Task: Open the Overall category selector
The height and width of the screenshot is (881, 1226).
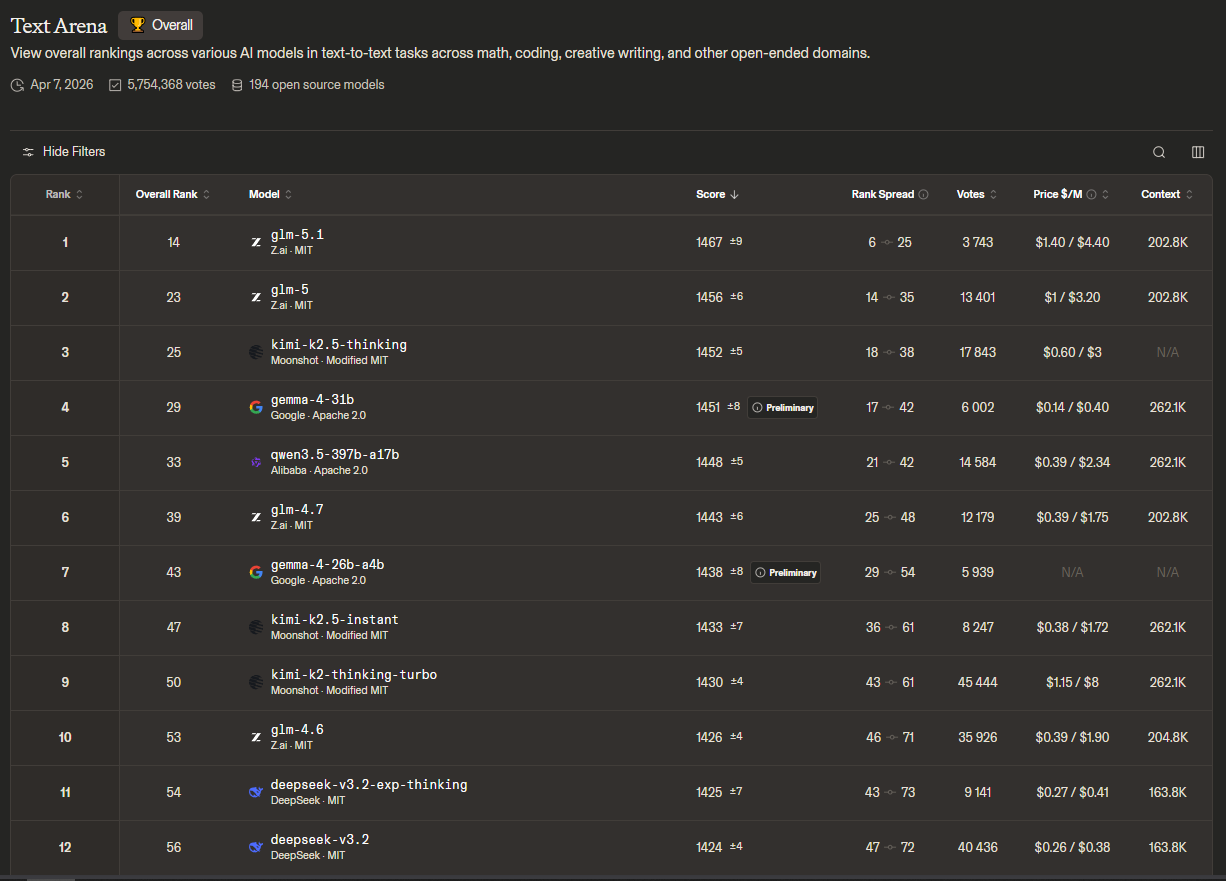Action: (x=161, y=25)
